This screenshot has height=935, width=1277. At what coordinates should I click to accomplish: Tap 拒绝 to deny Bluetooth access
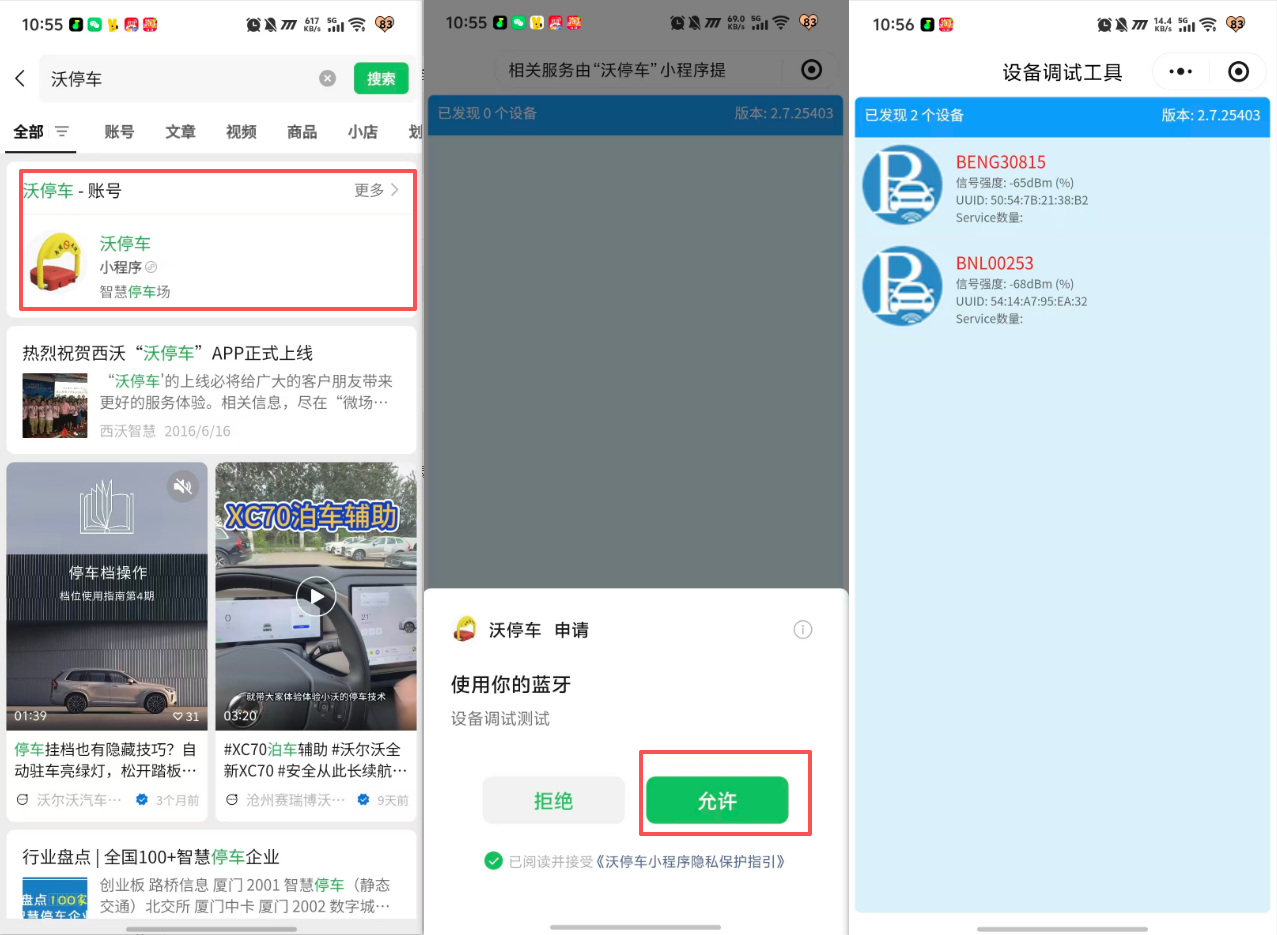(553, 800)
